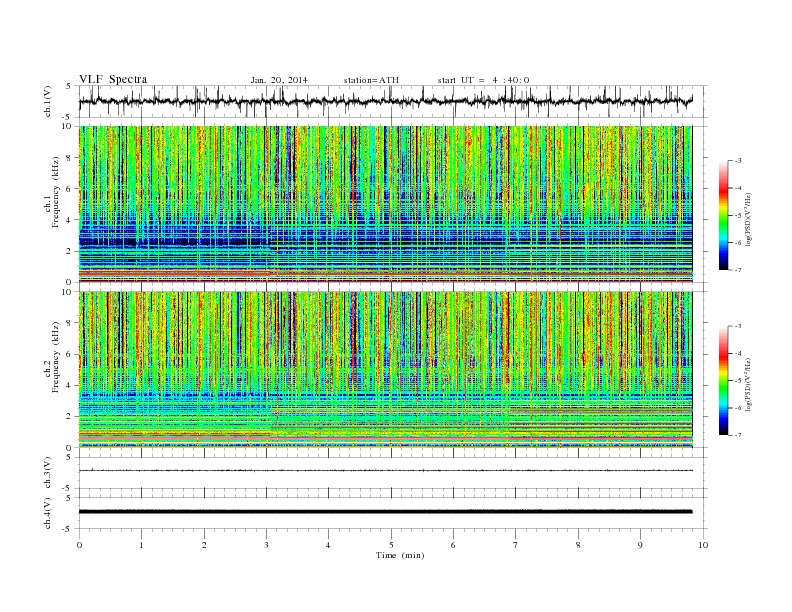Image resolution: width=792 pixels, height=612 pixels.
Task: Click the 'start UT = 4:40:0' label
Action: point(483,80)
